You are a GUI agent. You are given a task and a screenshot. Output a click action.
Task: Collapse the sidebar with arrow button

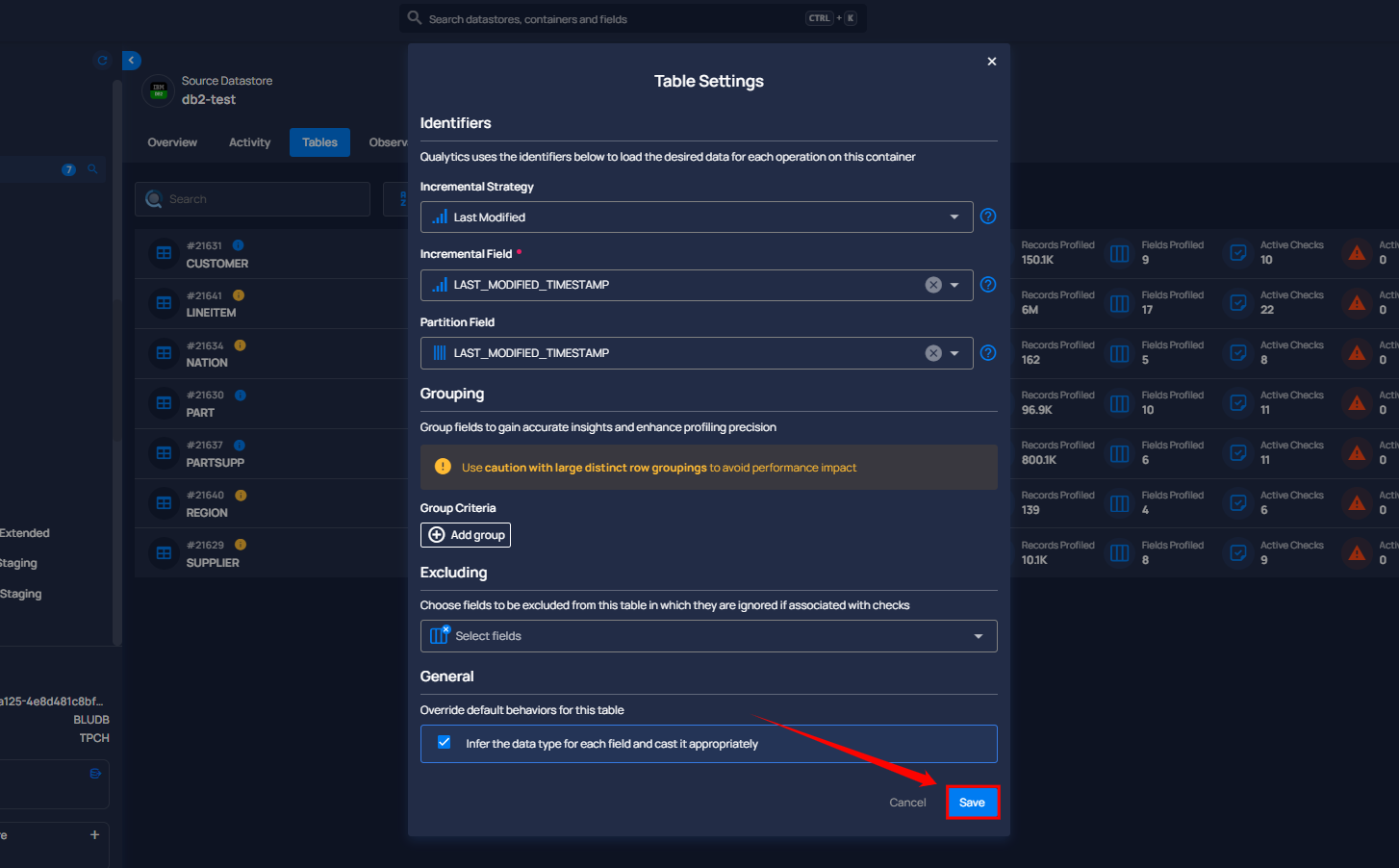click(132, 61)
